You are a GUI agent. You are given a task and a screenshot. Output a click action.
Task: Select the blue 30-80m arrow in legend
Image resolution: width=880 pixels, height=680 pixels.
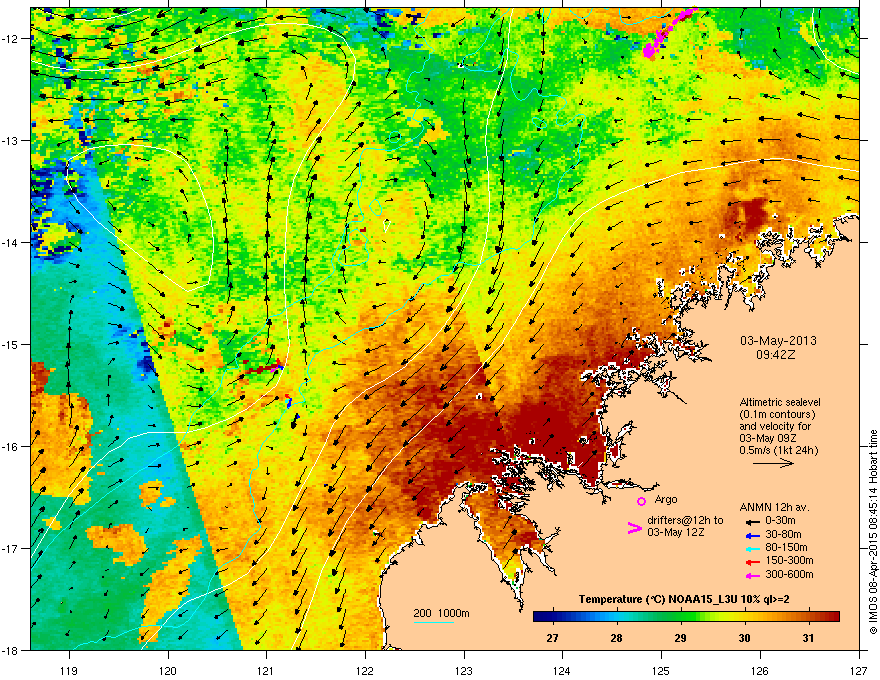pyautogui.click(x=753, y=535)
